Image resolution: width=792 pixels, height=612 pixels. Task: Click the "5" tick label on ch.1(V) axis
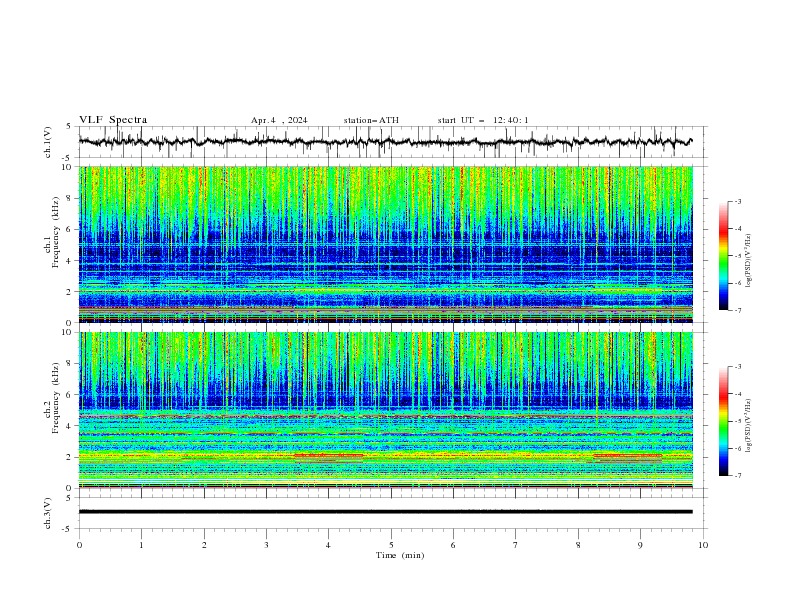click(69, 127)
